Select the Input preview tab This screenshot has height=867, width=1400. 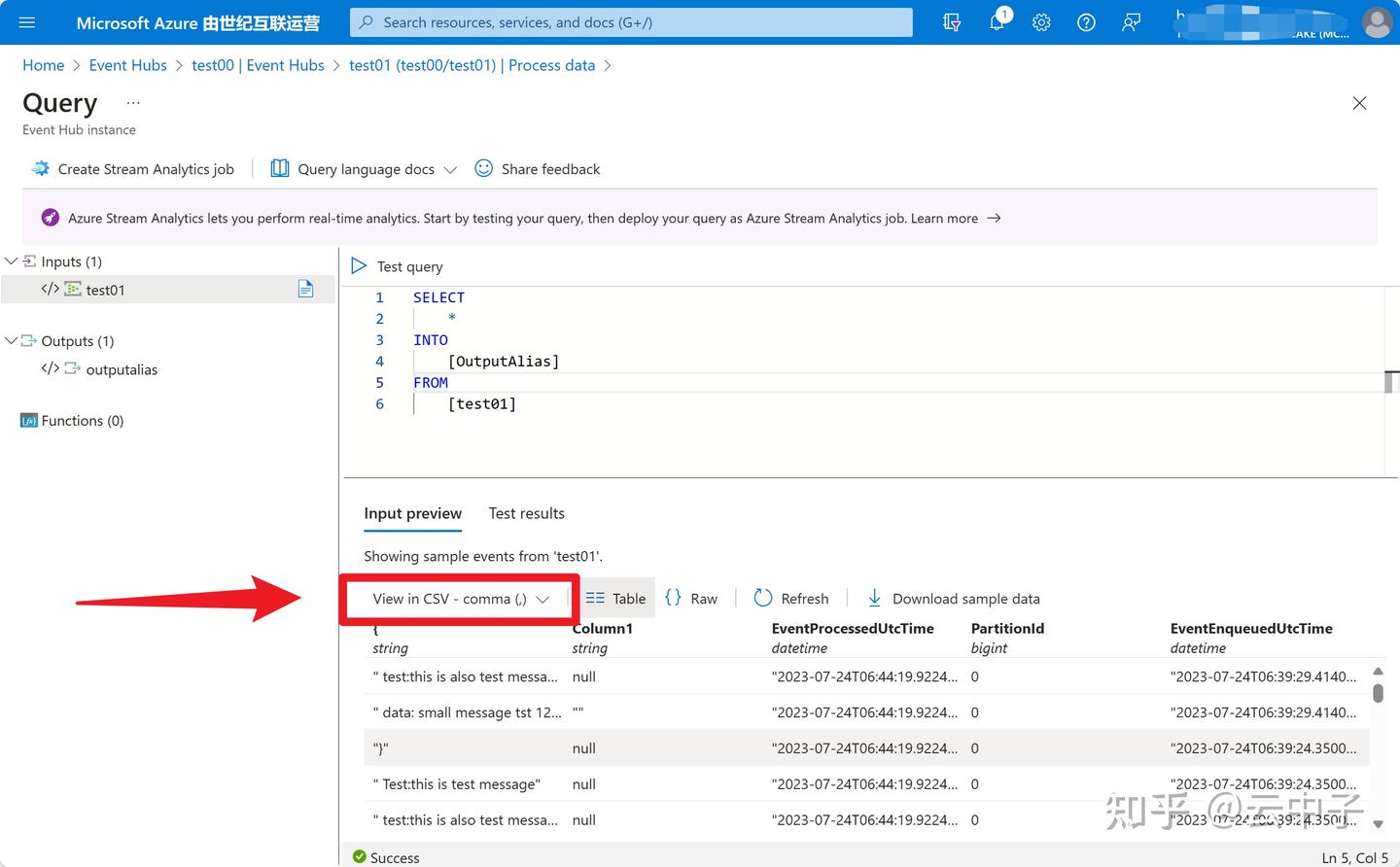412,513
